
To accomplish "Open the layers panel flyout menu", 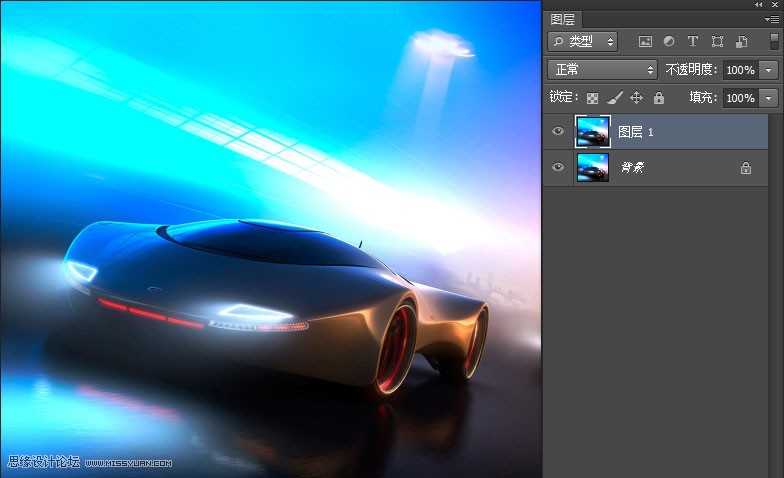I will click(772, 19).
